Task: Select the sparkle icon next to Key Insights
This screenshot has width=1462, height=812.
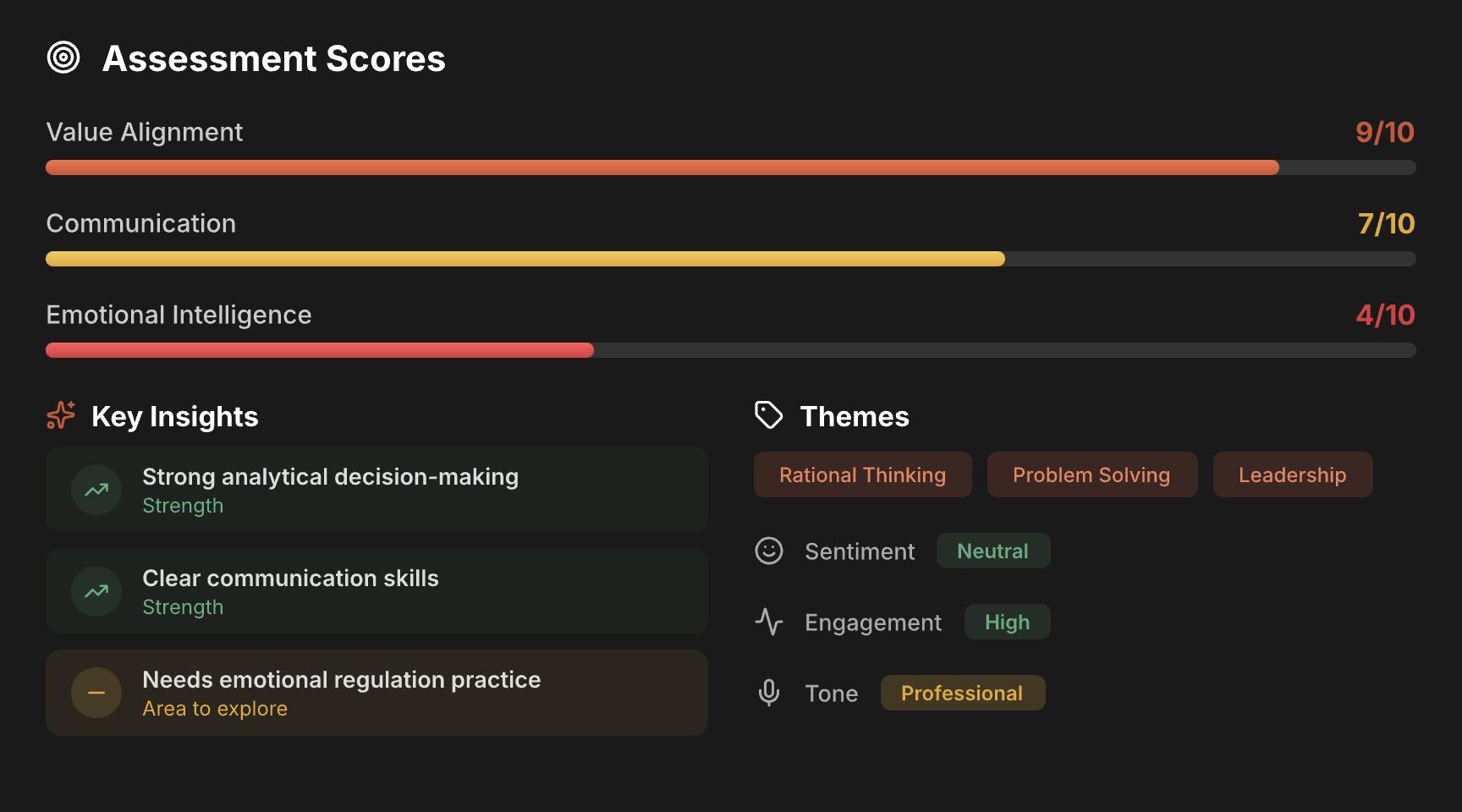Action: 60,415
